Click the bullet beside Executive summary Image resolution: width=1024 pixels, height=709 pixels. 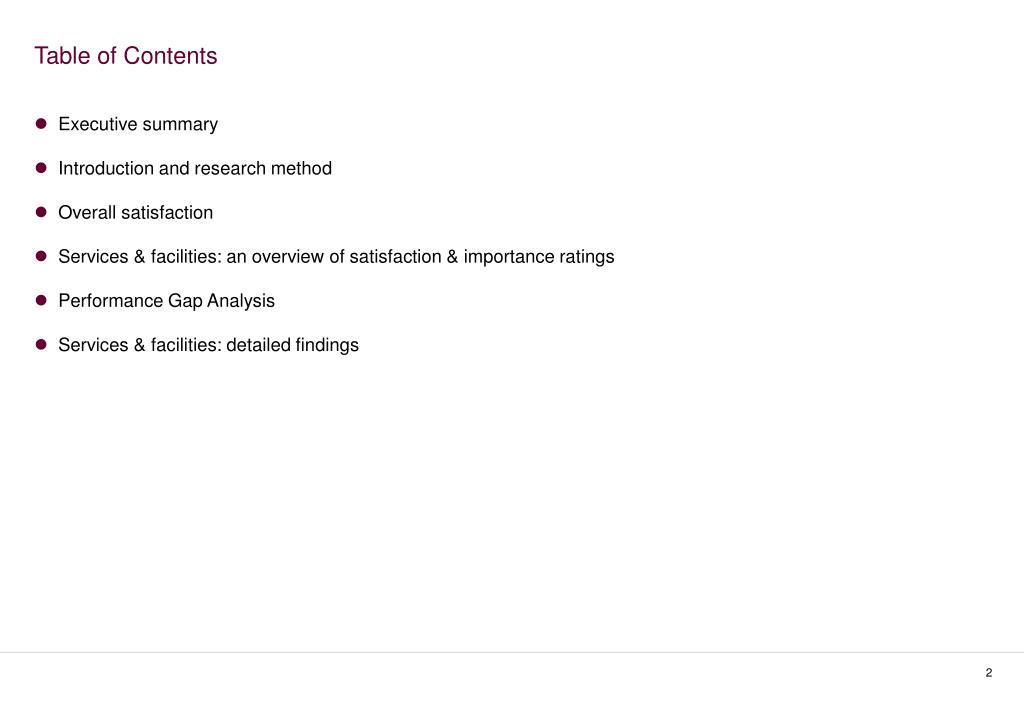41,124
